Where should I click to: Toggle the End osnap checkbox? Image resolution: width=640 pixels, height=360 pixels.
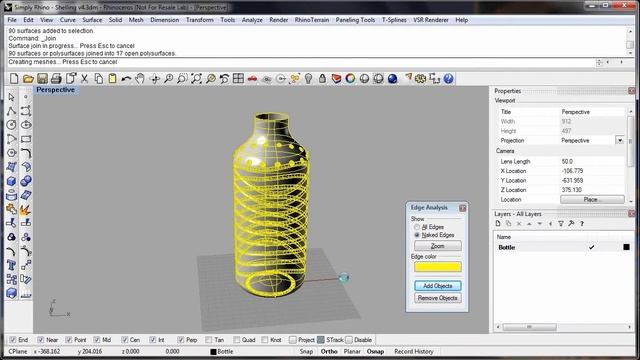[13, 340]
